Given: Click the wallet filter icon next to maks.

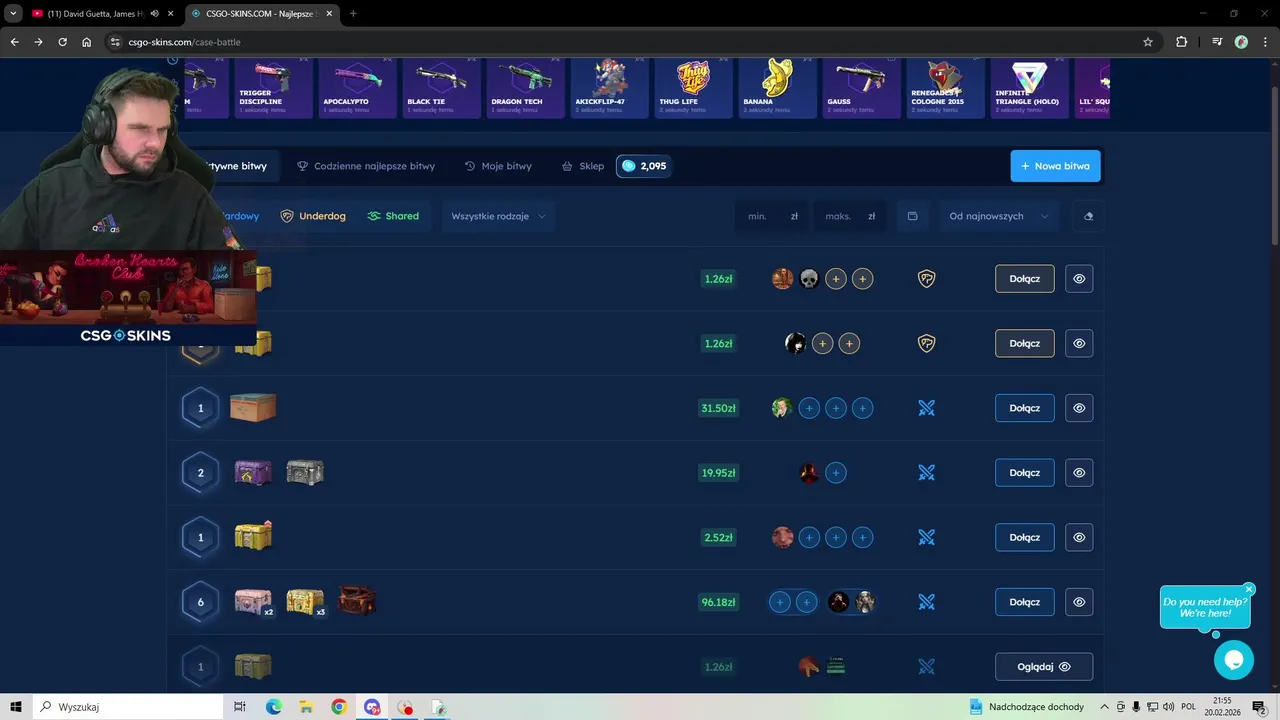Looking at the screenshot, I should click(x=912, y=216).
